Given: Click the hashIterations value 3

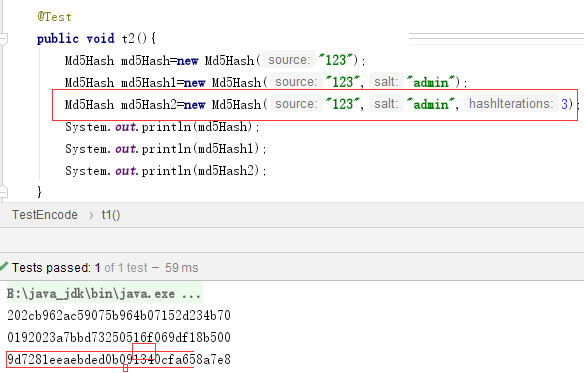Looking at the screenshot, I should coord(564,104).
